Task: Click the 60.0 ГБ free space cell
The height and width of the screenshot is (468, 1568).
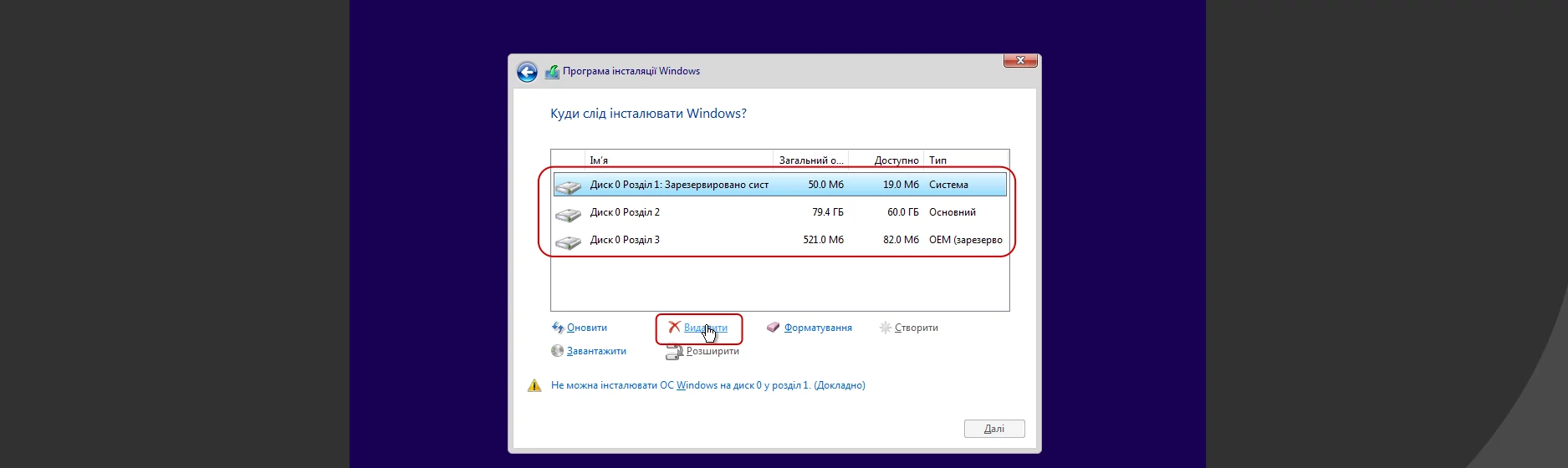Action: 903,212
